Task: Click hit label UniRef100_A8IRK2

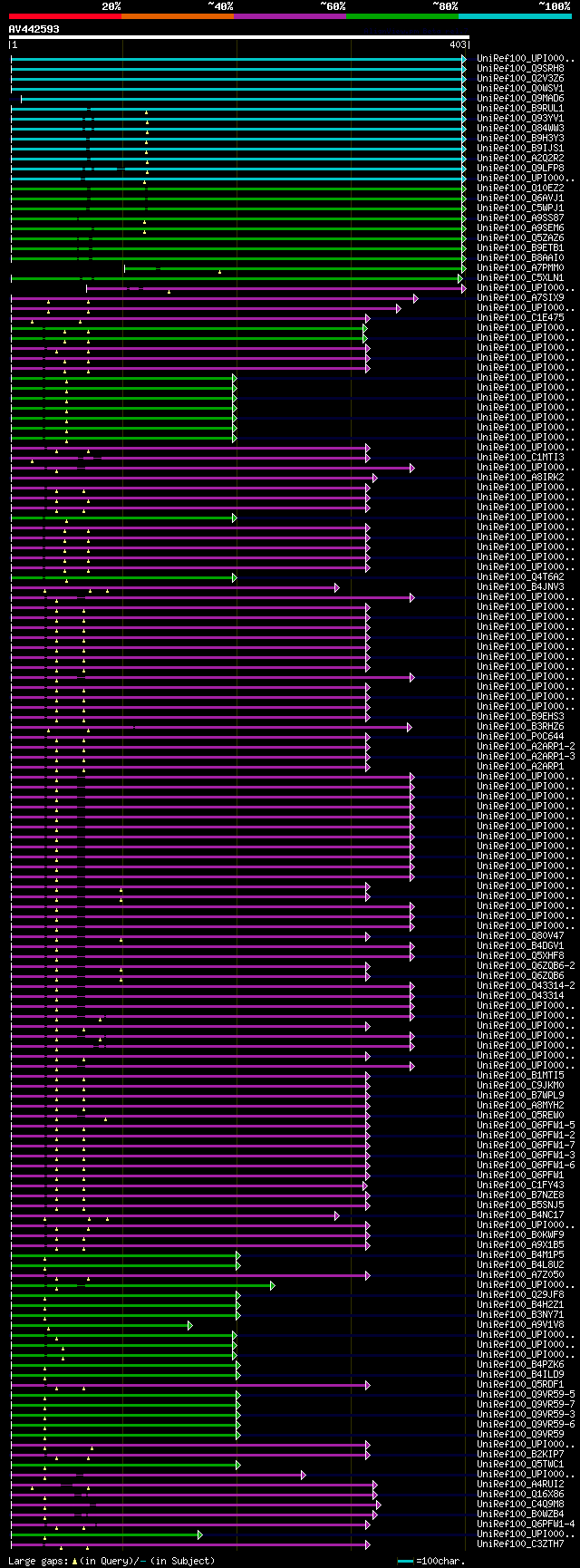Action: click(520, 477)
